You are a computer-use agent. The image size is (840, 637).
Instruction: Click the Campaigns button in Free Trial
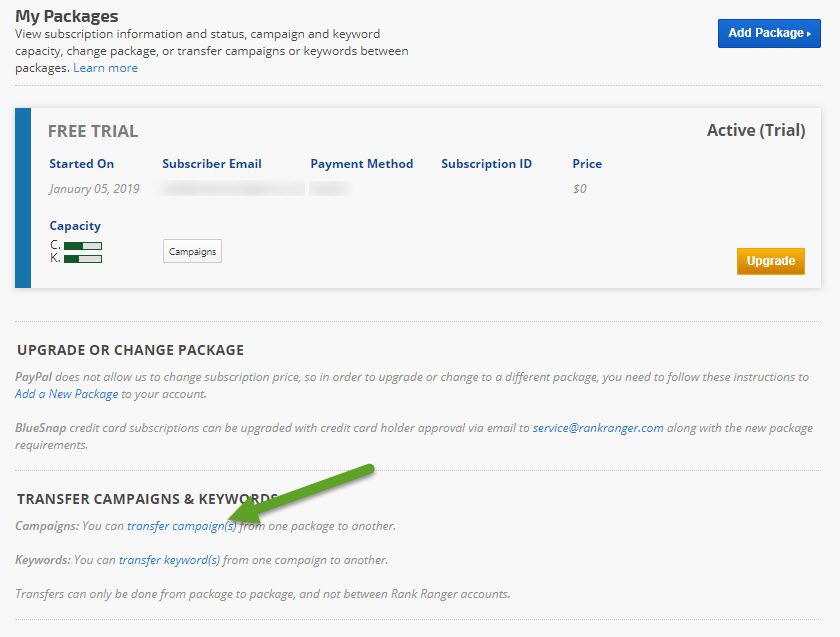(192, 252)
